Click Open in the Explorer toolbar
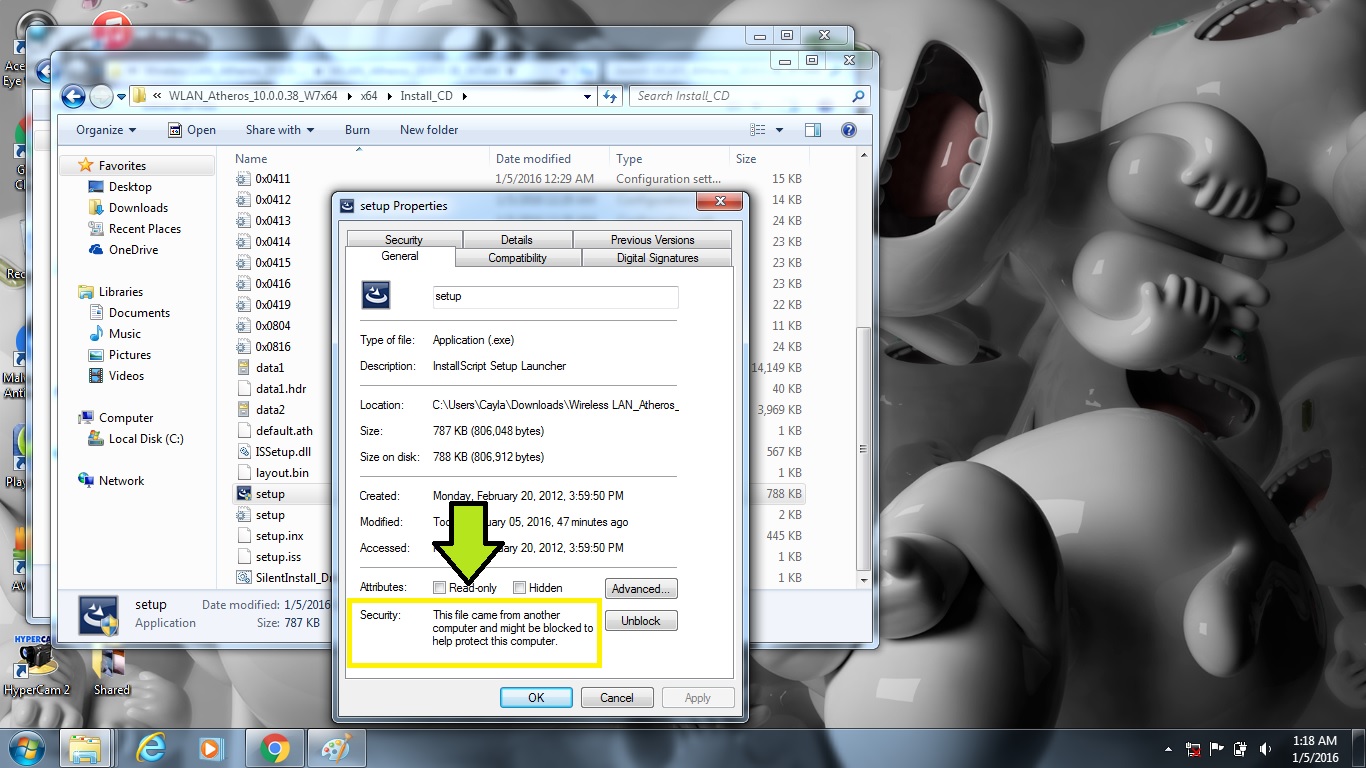The image size is (1366, 768). point(192,130)
